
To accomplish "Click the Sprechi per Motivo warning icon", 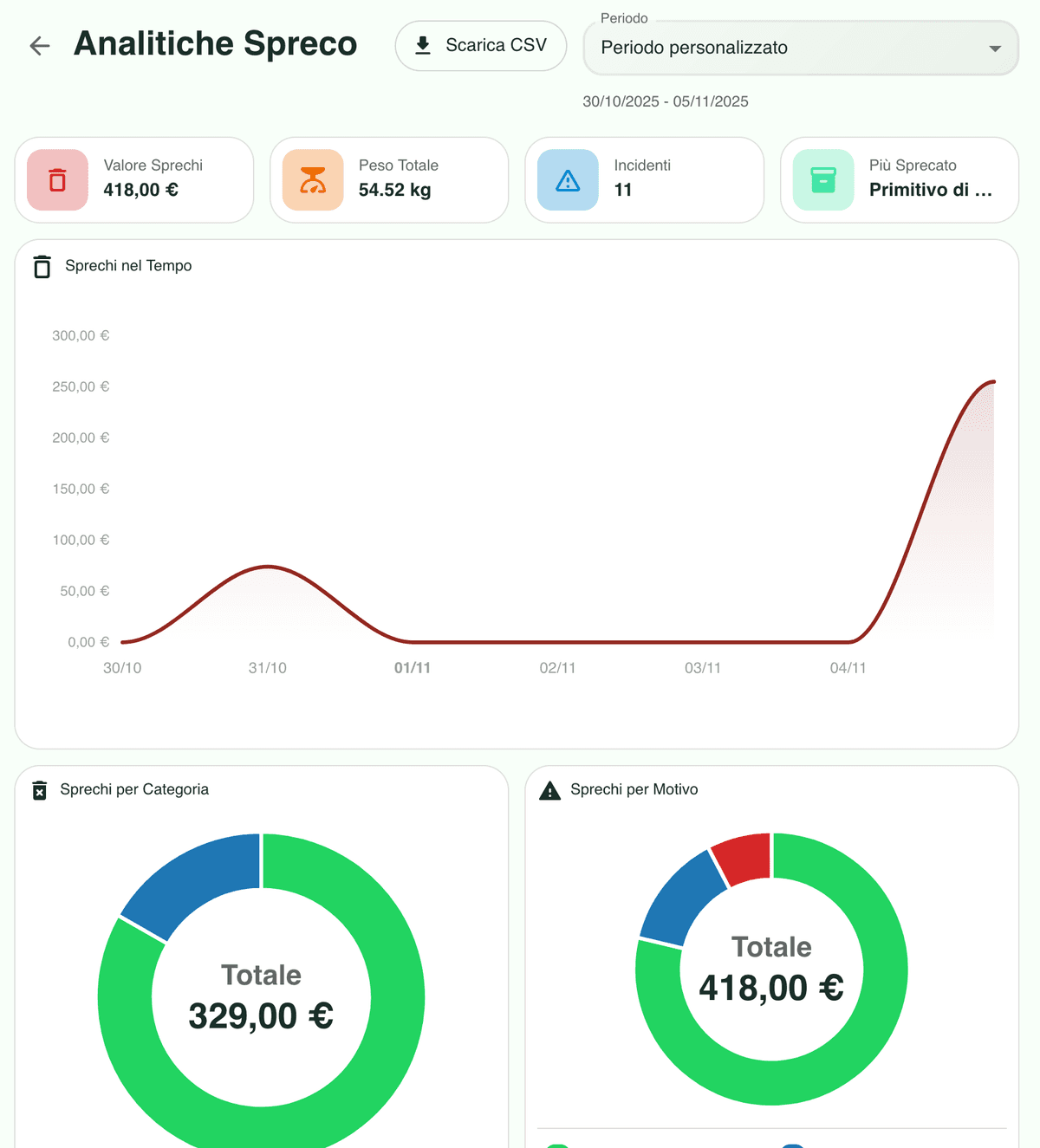I will coord(549,789).
